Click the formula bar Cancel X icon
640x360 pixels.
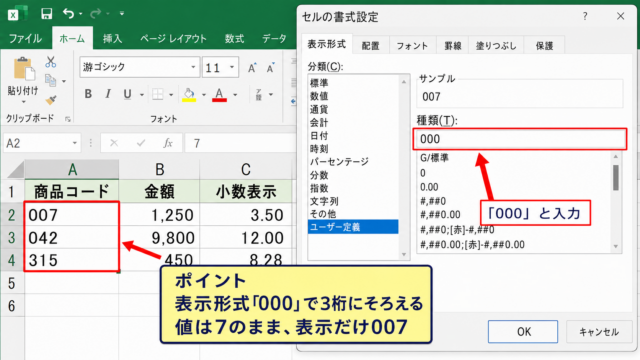tap(114, 143)
